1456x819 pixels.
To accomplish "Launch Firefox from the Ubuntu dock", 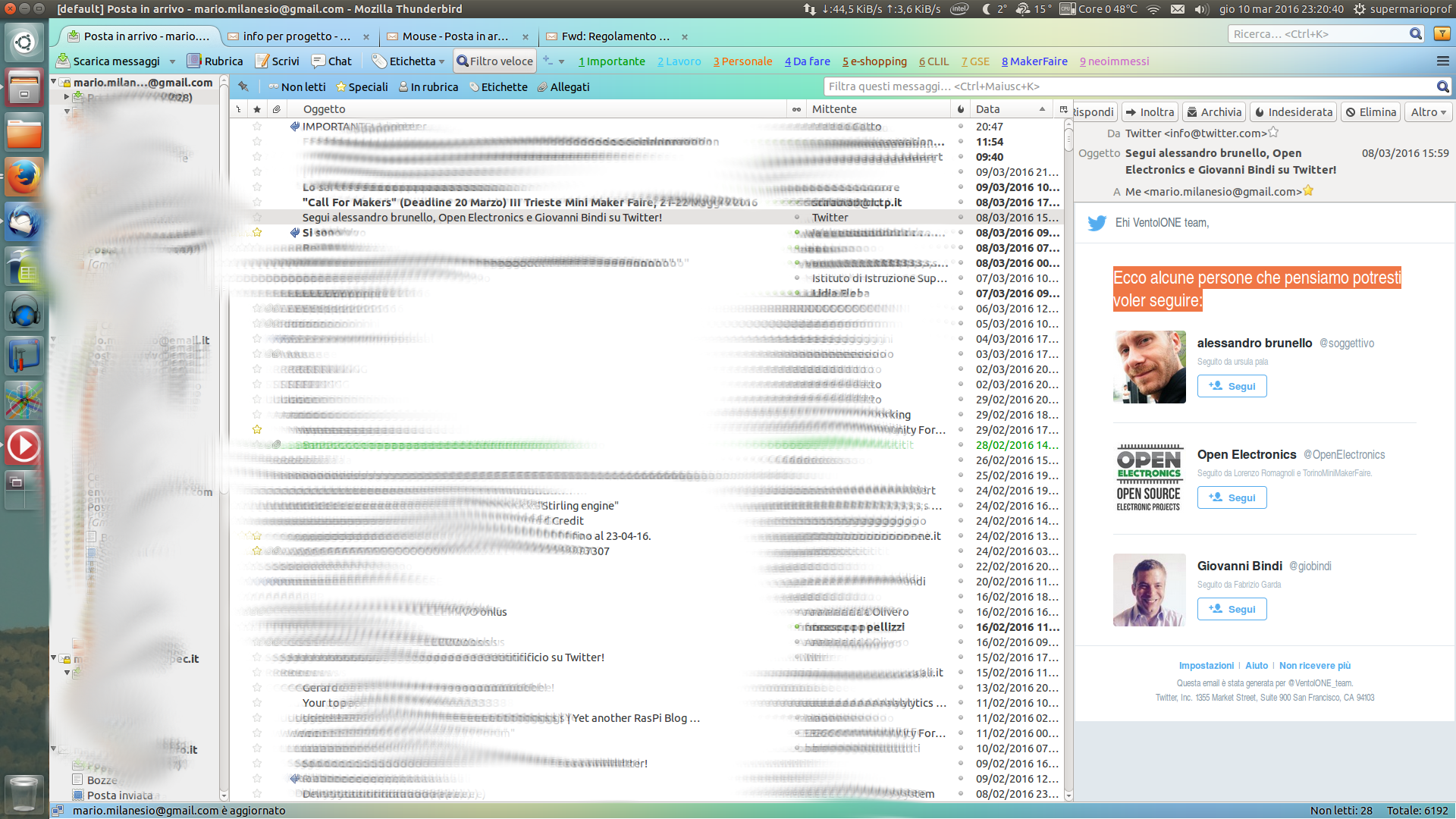I will 24,177.
